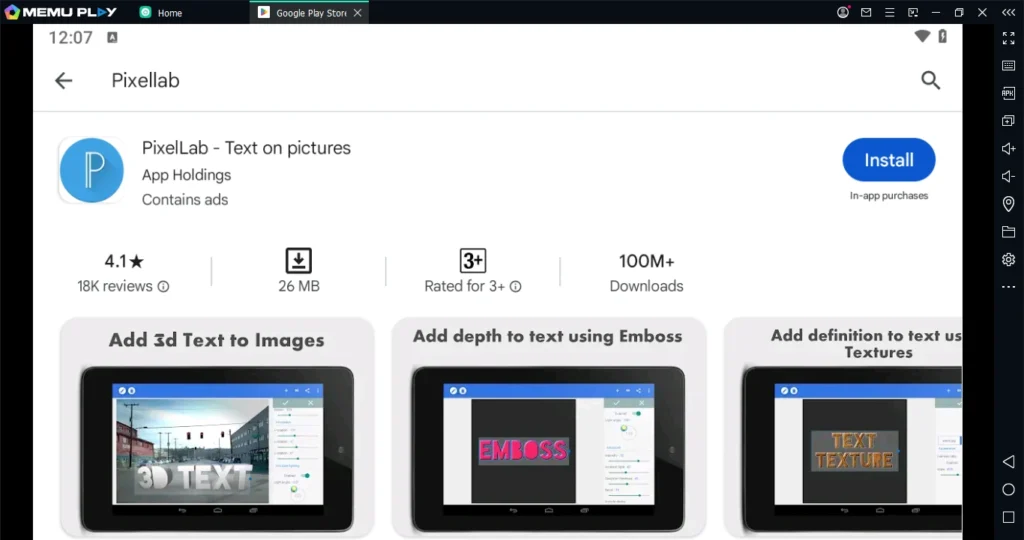Switch to the Home tab in MEmu
The image size is (1024, 540).
(161, 12)
